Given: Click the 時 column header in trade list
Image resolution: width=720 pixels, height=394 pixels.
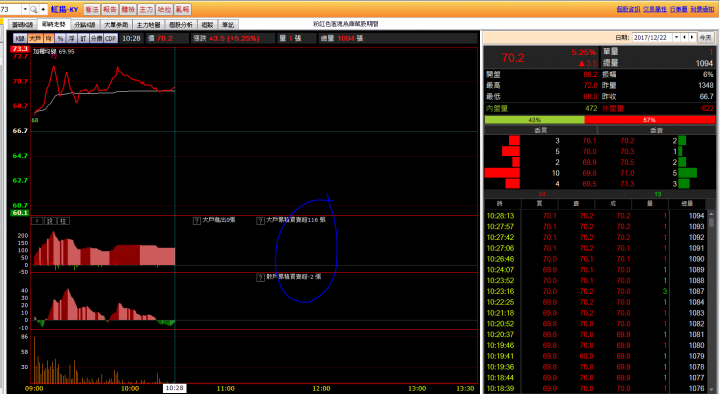Looking at the screenshot, I should click(500, 203).
